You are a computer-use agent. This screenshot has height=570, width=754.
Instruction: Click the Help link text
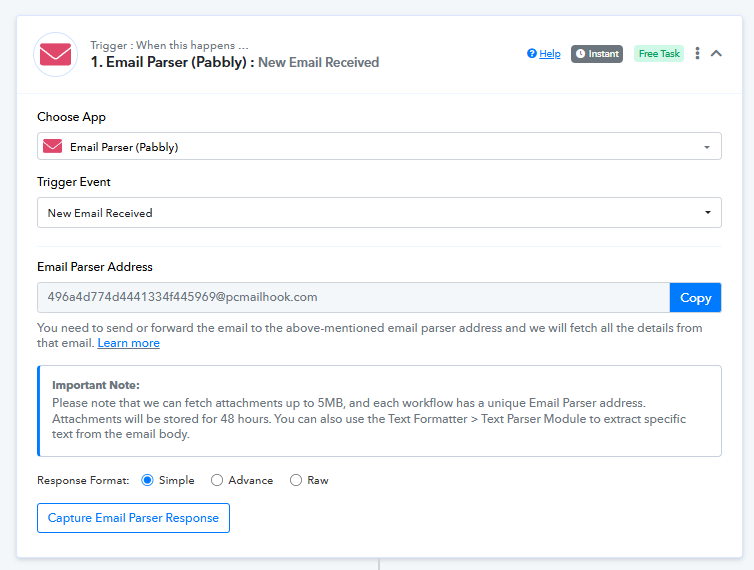point(550,54)
